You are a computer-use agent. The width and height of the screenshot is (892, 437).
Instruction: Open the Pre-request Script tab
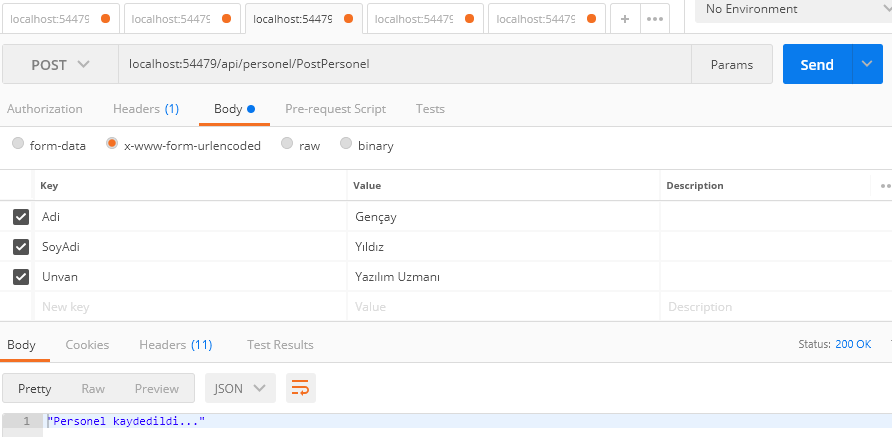point(335,108)
